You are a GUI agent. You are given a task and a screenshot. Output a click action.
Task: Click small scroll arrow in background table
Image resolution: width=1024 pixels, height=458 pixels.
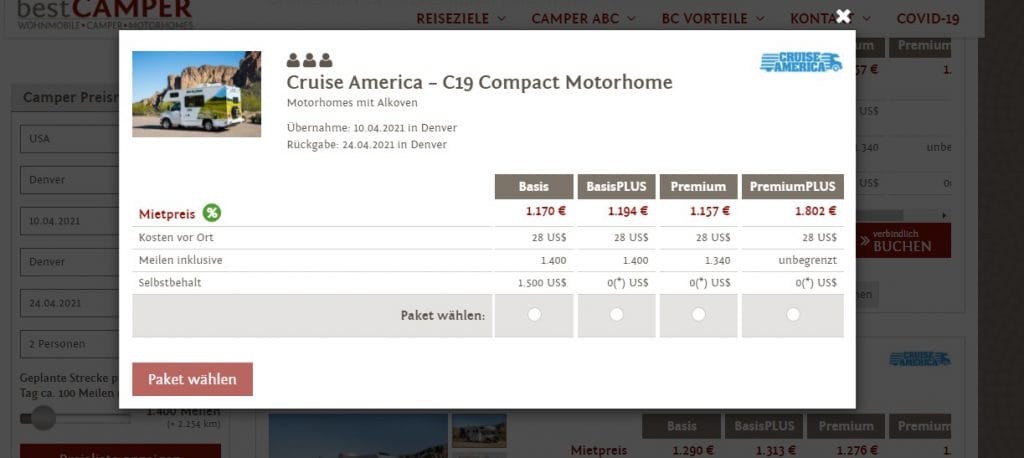pos(943,215)
